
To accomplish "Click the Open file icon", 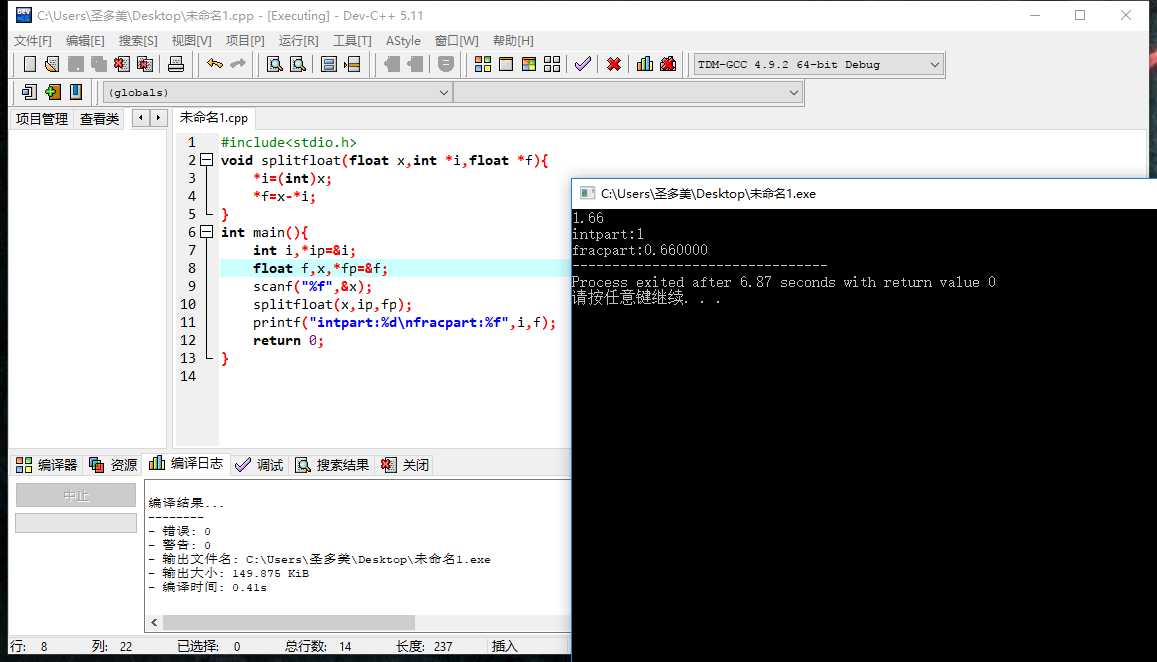I will click(x=52, y=64).
